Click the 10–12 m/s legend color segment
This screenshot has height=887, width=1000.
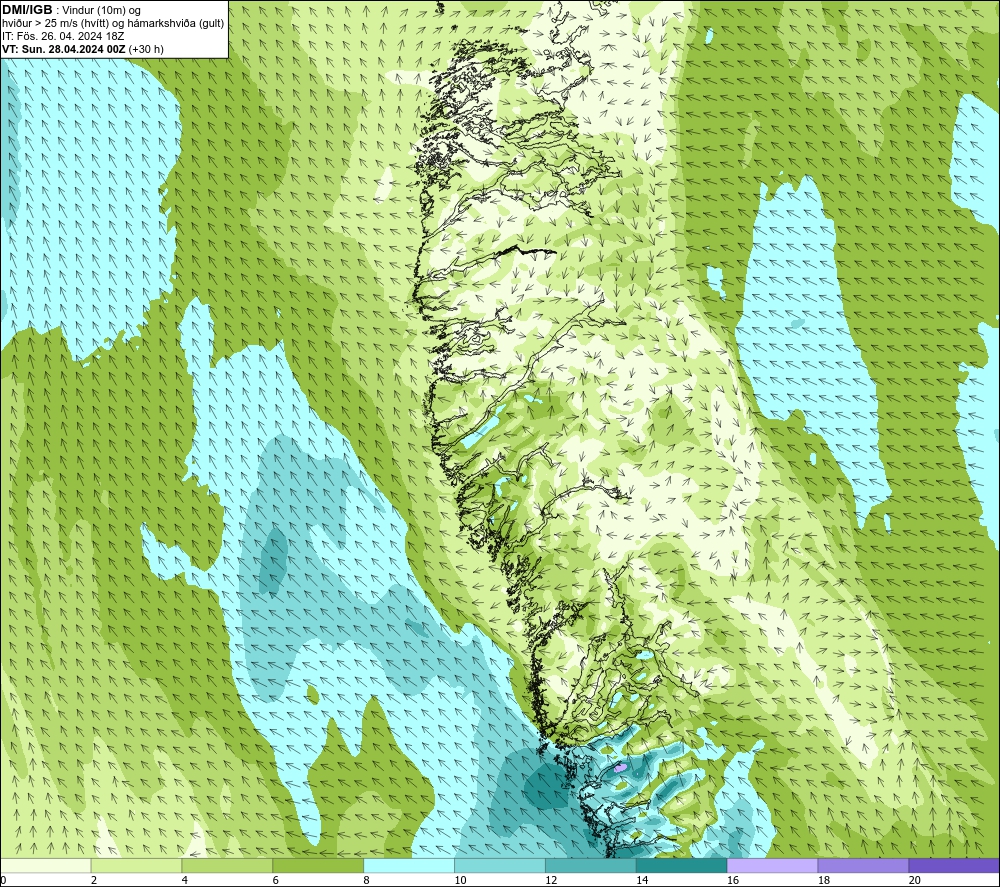point(500,865)
